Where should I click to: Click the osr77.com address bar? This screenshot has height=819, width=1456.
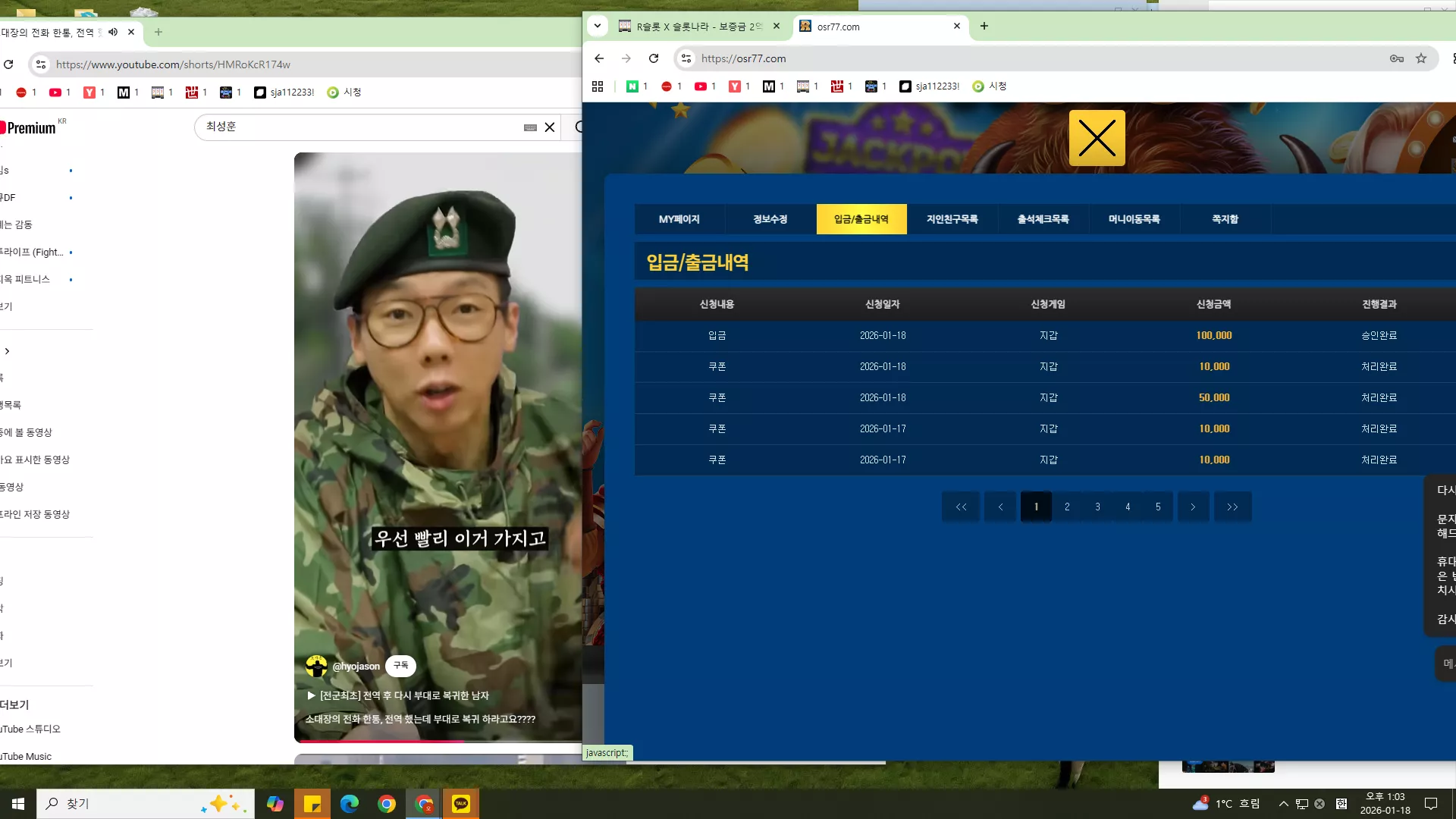tap(1039, 58)
